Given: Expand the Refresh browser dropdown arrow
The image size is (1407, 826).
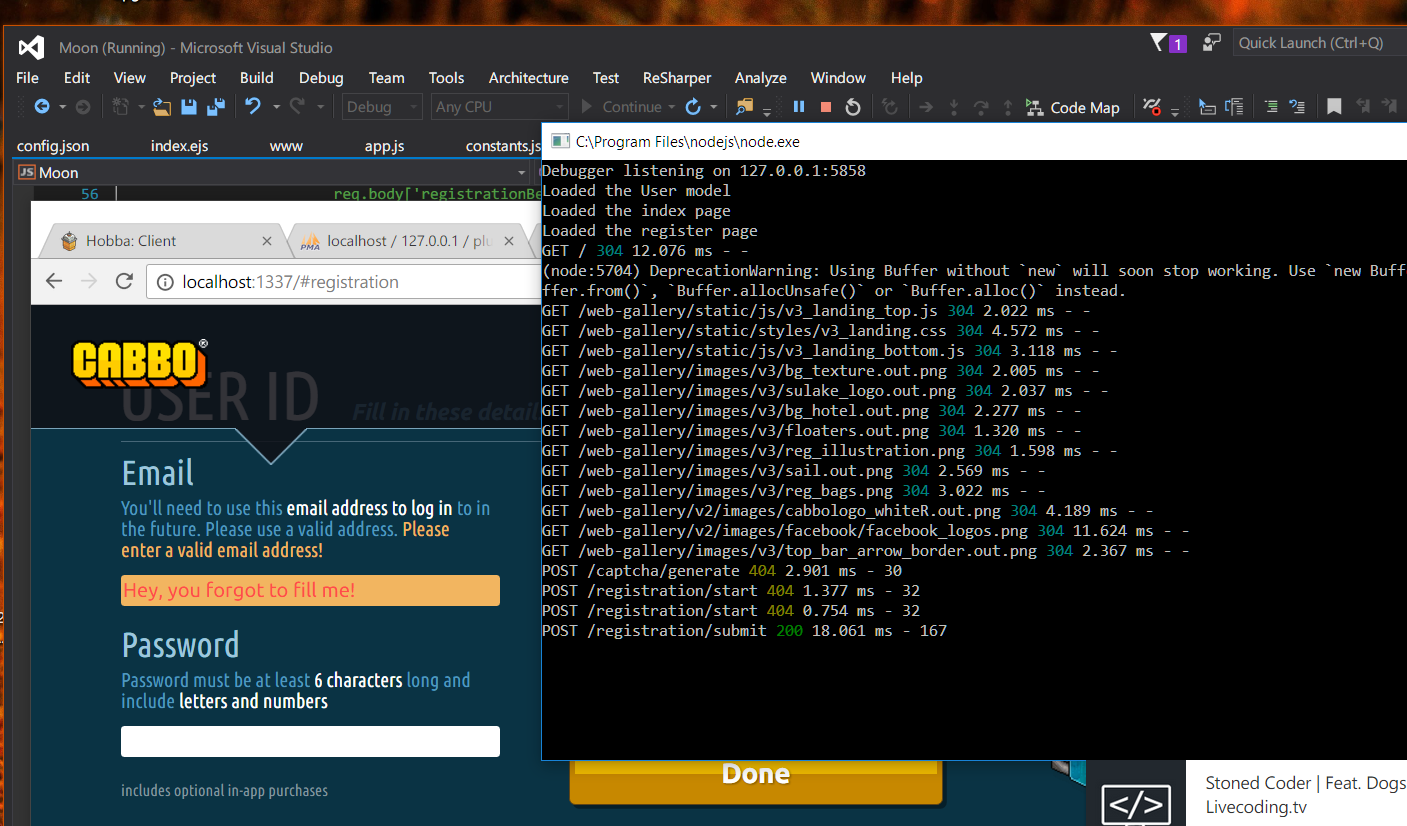Looking at the screenshot, I should (x=713, y=107).
